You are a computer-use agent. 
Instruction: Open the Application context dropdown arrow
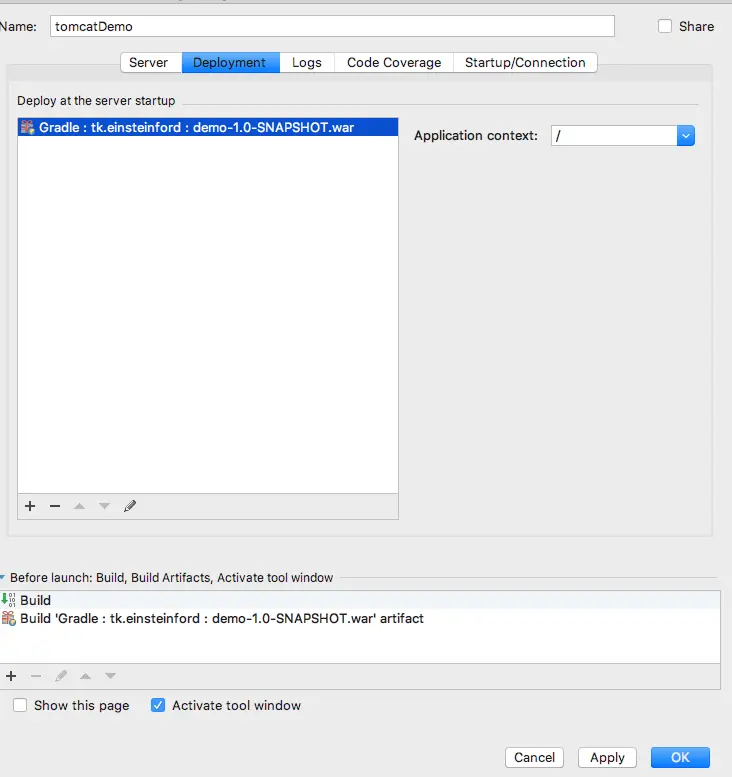pos(685,136)
